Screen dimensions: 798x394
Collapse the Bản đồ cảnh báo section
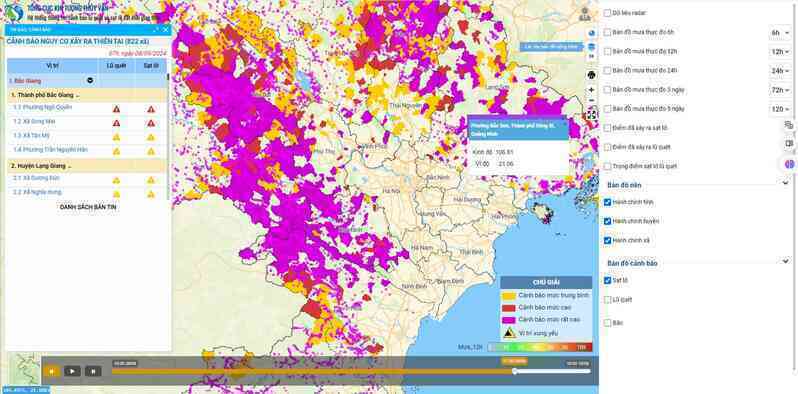point(785,261)
